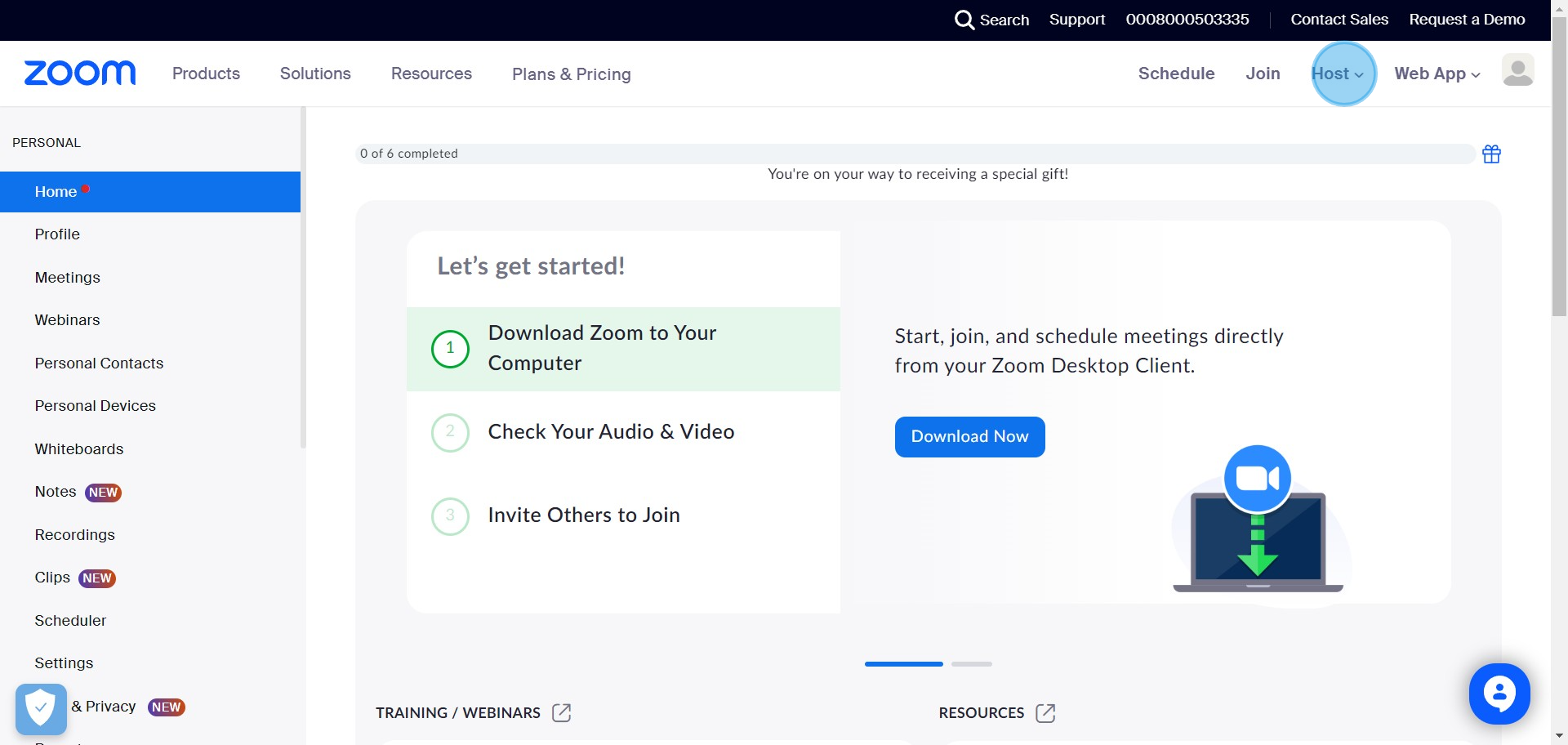Click the Zoom logo

coord(80,74)
